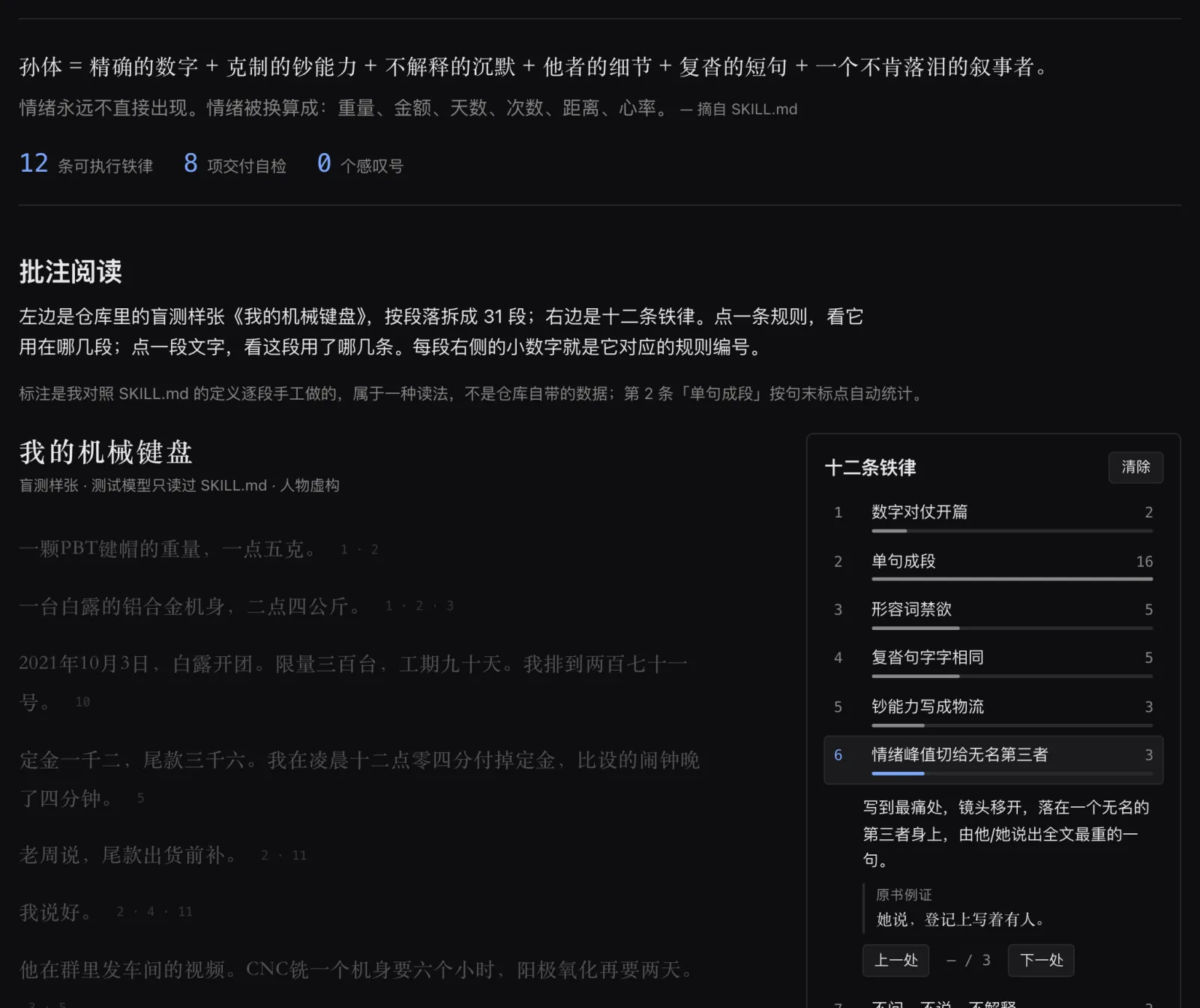
Task: Click the 0 个感叹号 stat
Action: coord(360,163)
